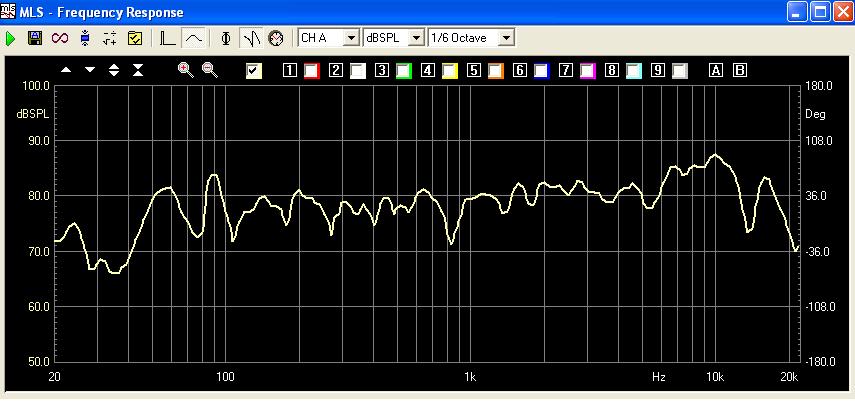This screenshot has width=855, height=406.
Task: Click the B cursor button
Action: point(740,70)
